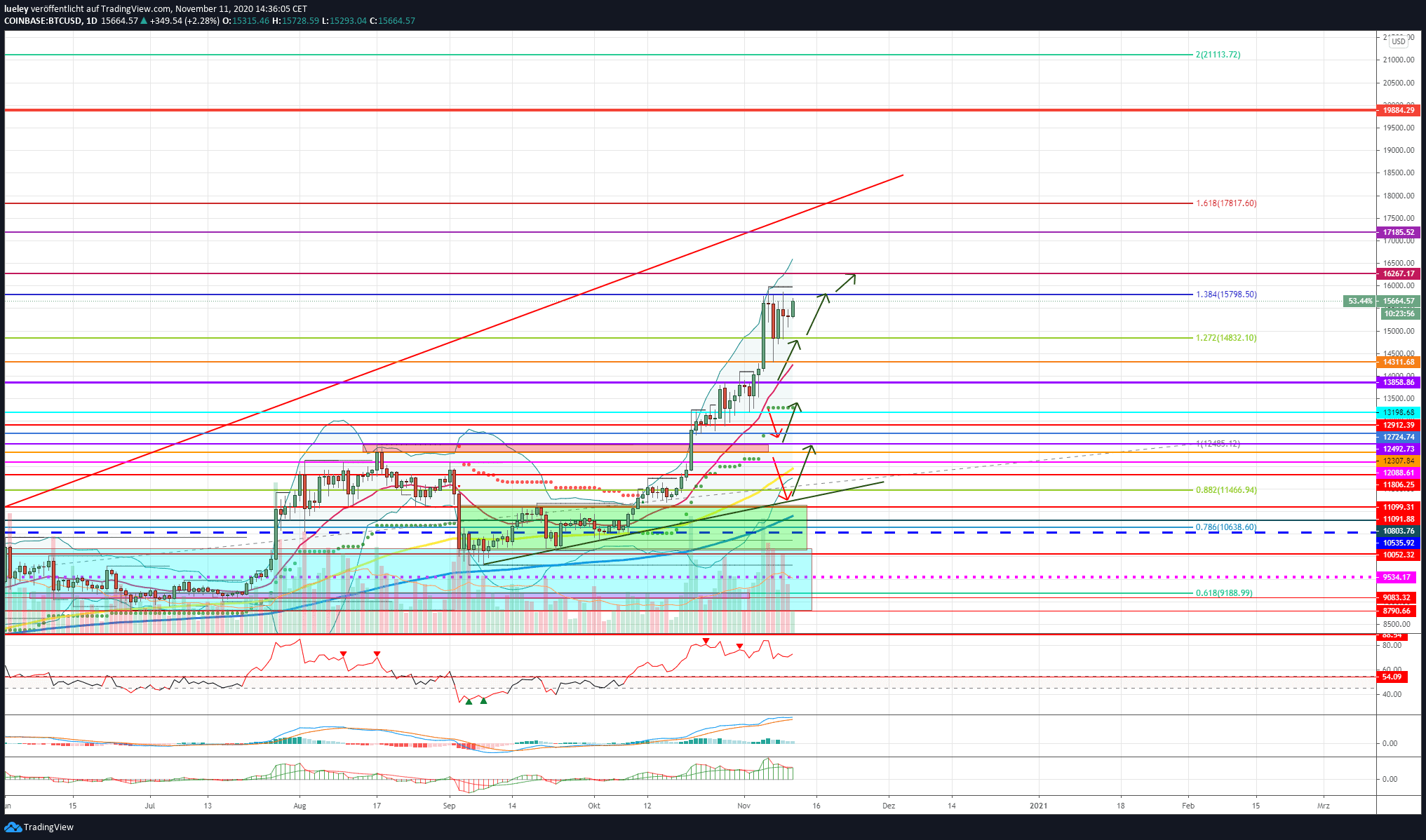1426x840 pixels.
Task: Select the red 11099.31 price label
Action: point(1399,507)
